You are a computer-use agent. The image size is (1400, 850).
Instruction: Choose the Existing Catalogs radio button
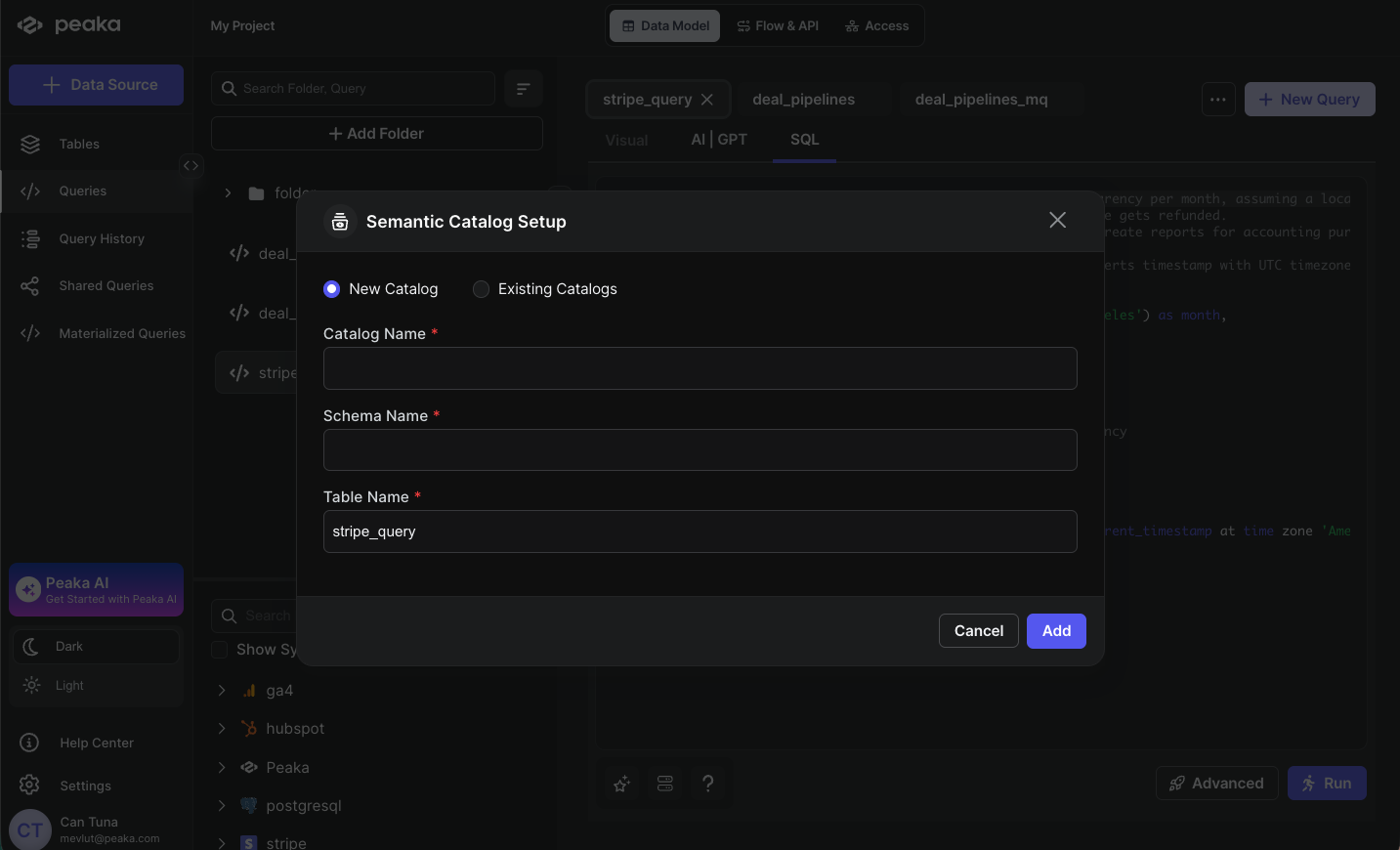pos(481,289)
